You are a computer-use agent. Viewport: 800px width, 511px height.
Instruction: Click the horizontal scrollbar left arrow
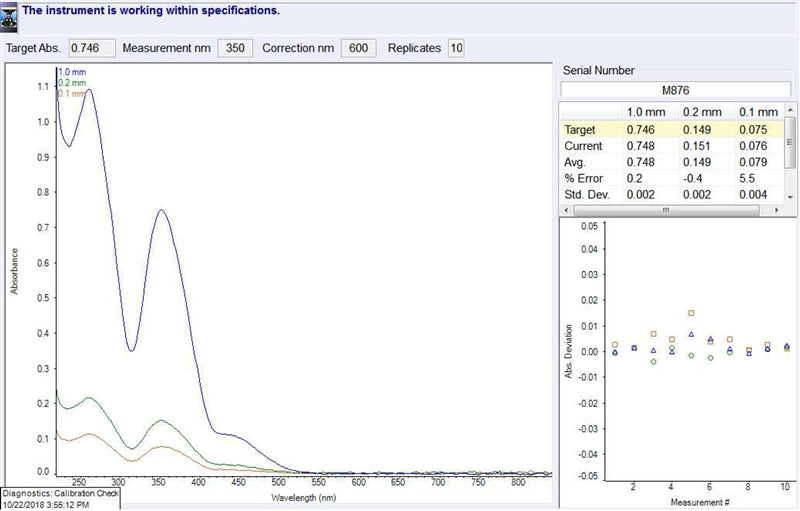566,210
